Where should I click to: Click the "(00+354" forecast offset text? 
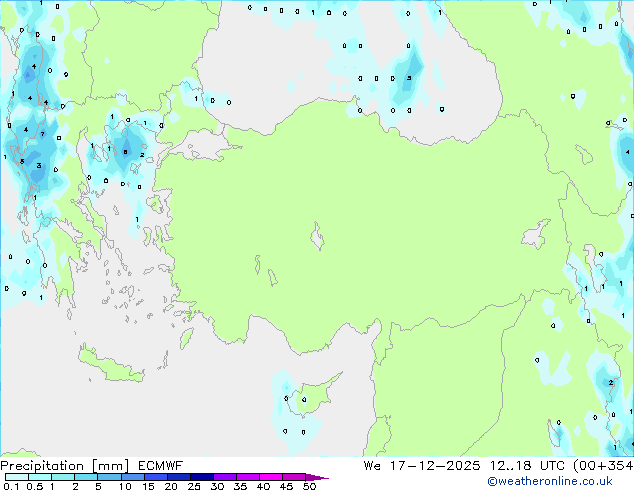[603, 466]
